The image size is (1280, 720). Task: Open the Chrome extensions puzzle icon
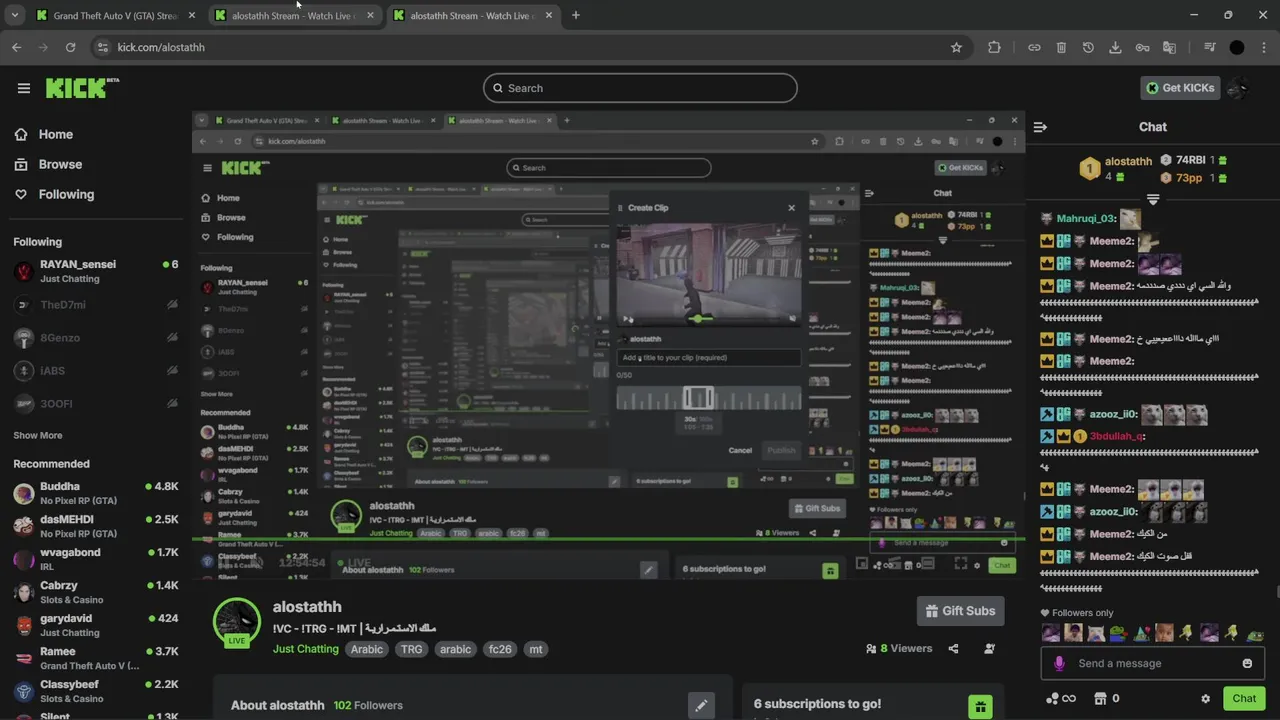click(994, 47)
